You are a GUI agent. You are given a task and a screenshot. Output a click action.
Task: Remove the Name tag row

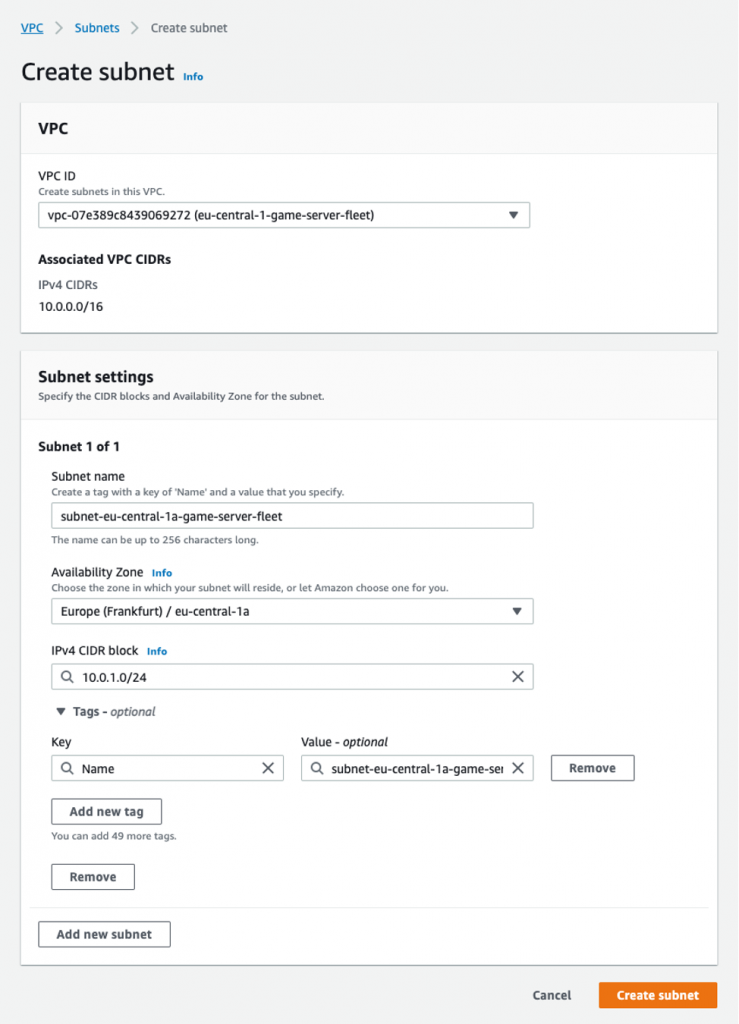[x=592, y=768]
